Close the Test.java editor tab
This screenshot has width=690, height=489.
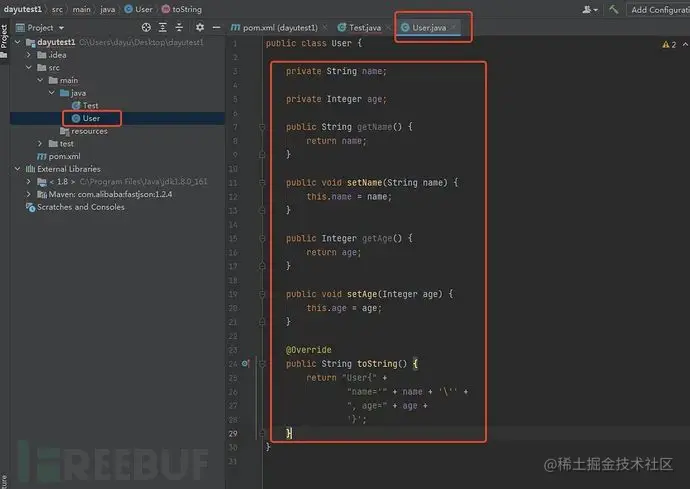tap(388, 28)
